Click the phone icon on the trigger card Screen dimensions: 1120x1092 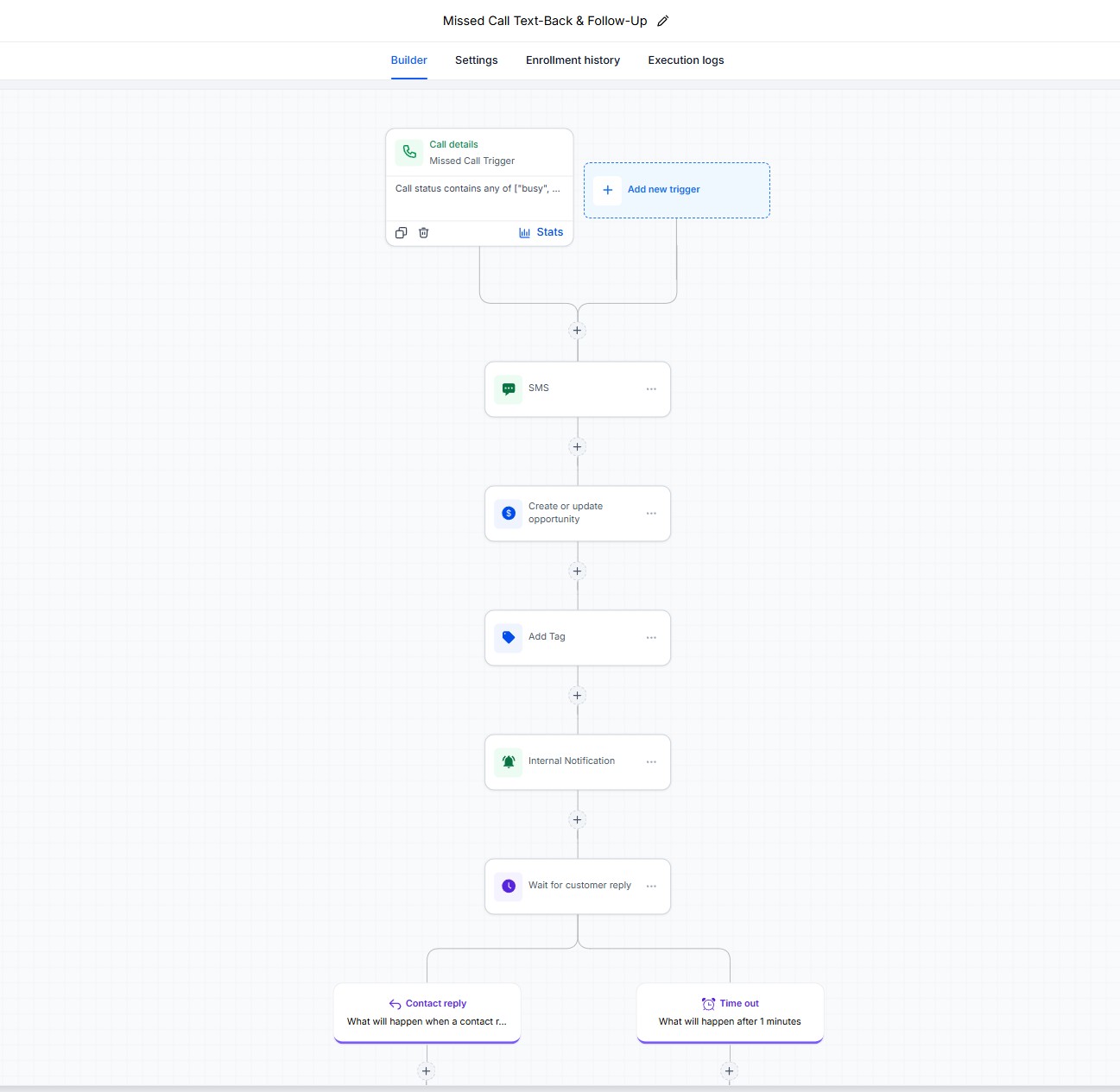point(409,152)
